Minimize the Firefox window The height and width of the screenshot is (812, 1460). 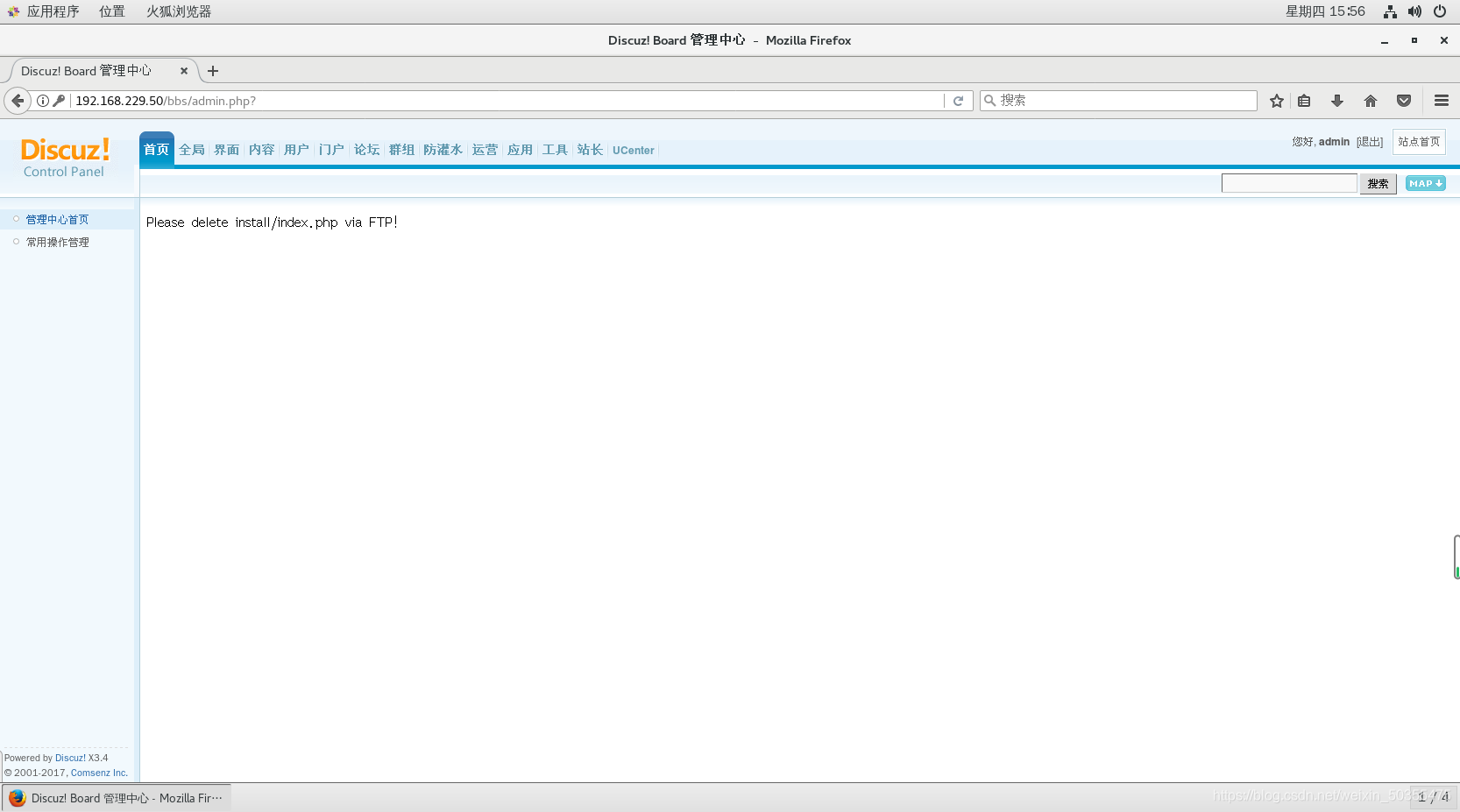(x=1385, y=40)
